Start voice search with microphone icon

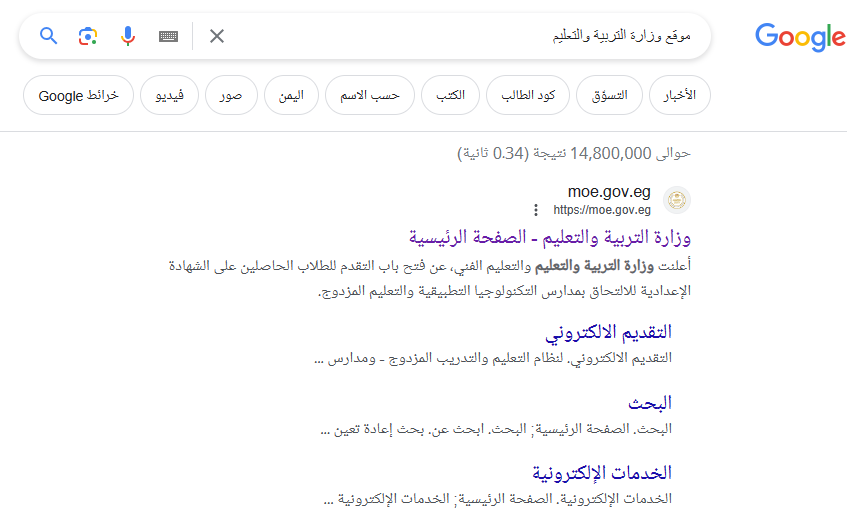pyautogui.click(x=128, y=36)
